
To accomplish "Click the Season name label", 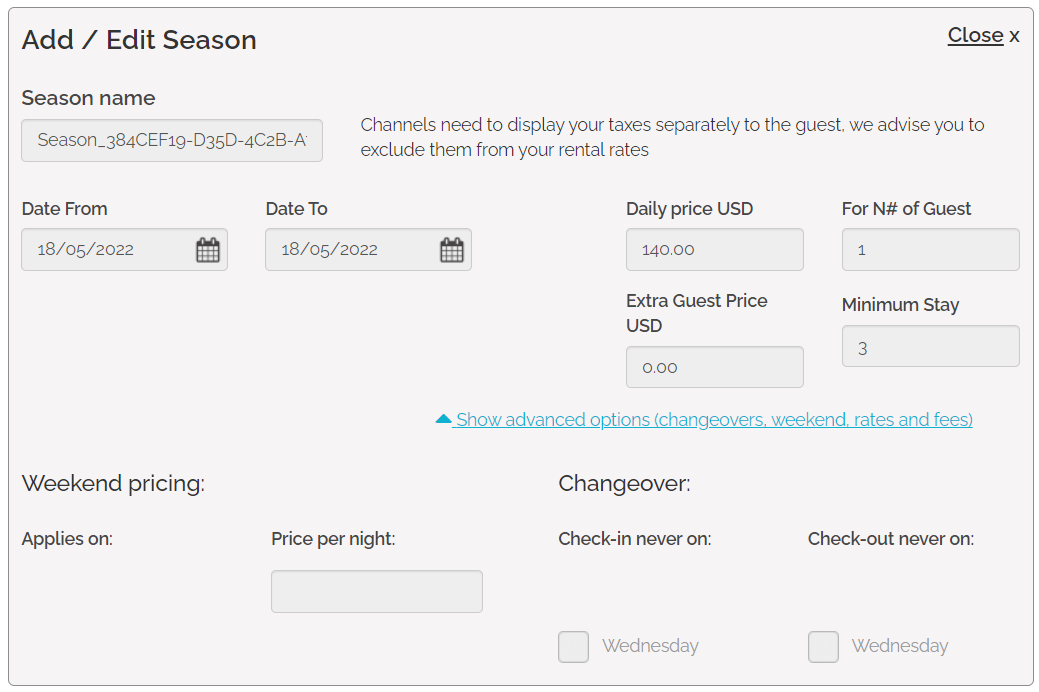I will click(x=88, y=98).
